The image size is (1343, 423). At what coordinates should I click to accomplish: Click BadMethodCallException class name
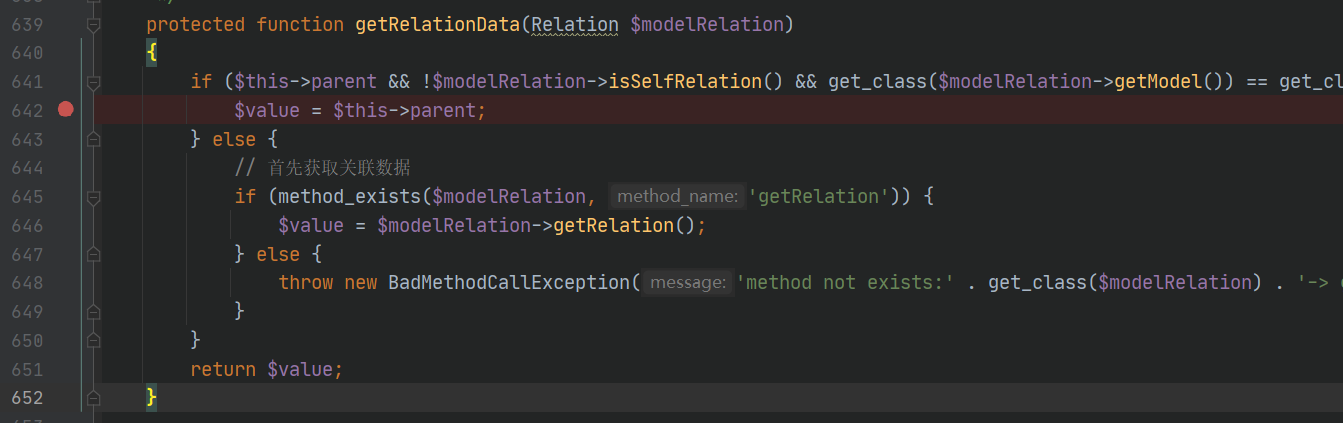[509, 283]
